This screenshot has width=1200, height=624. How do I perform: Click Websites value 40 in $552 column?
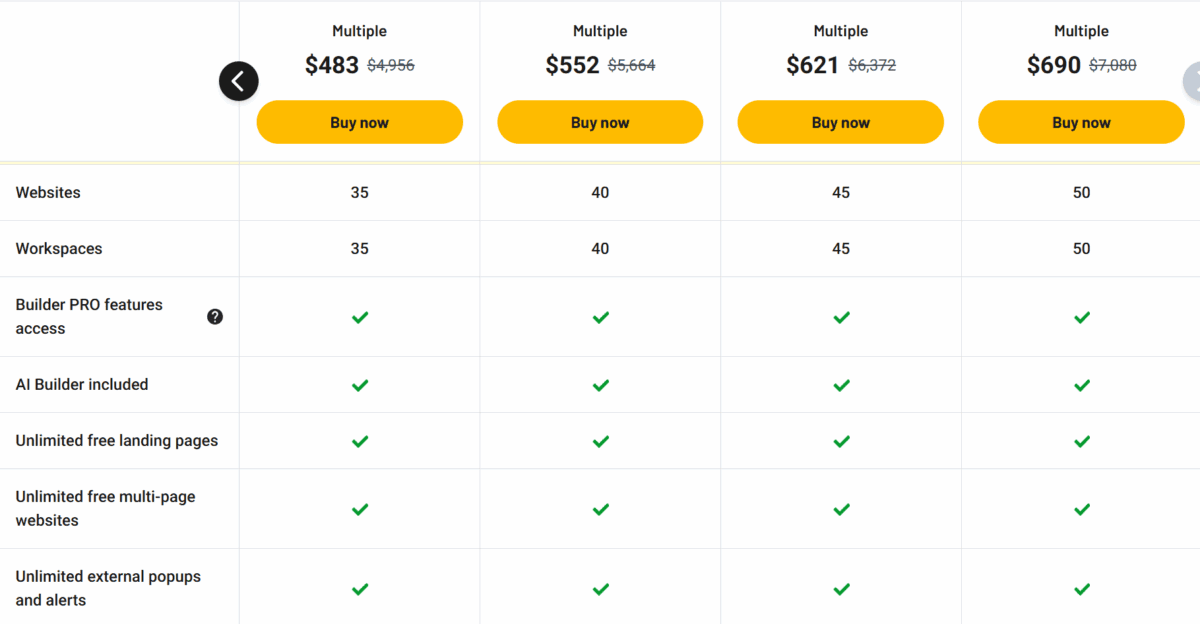coord(600,192)
